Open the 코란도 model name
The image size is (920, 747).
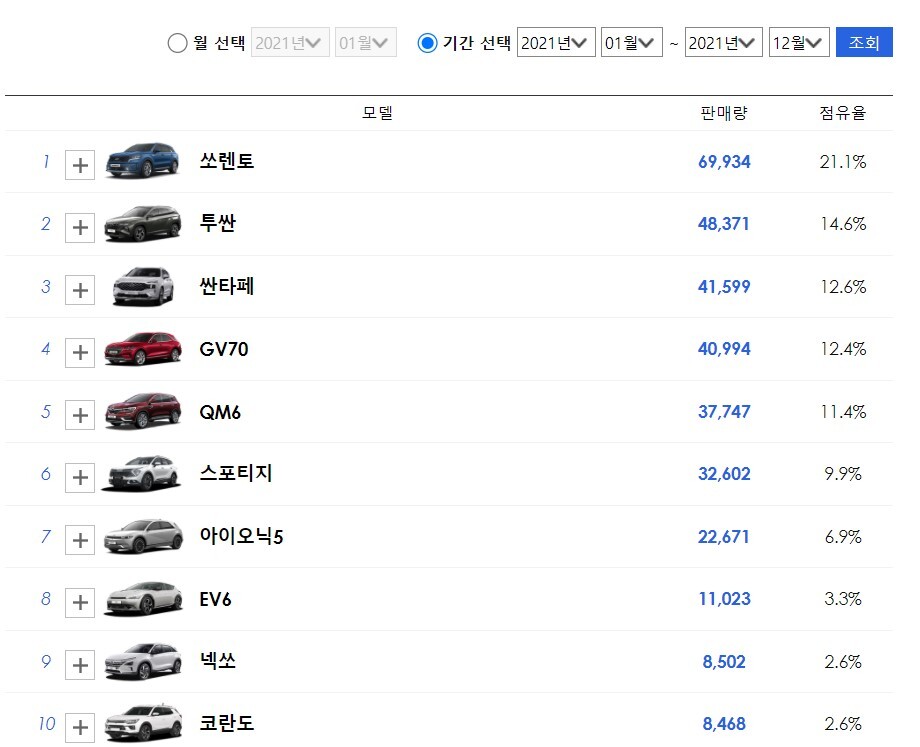click(x=226, y=723)
